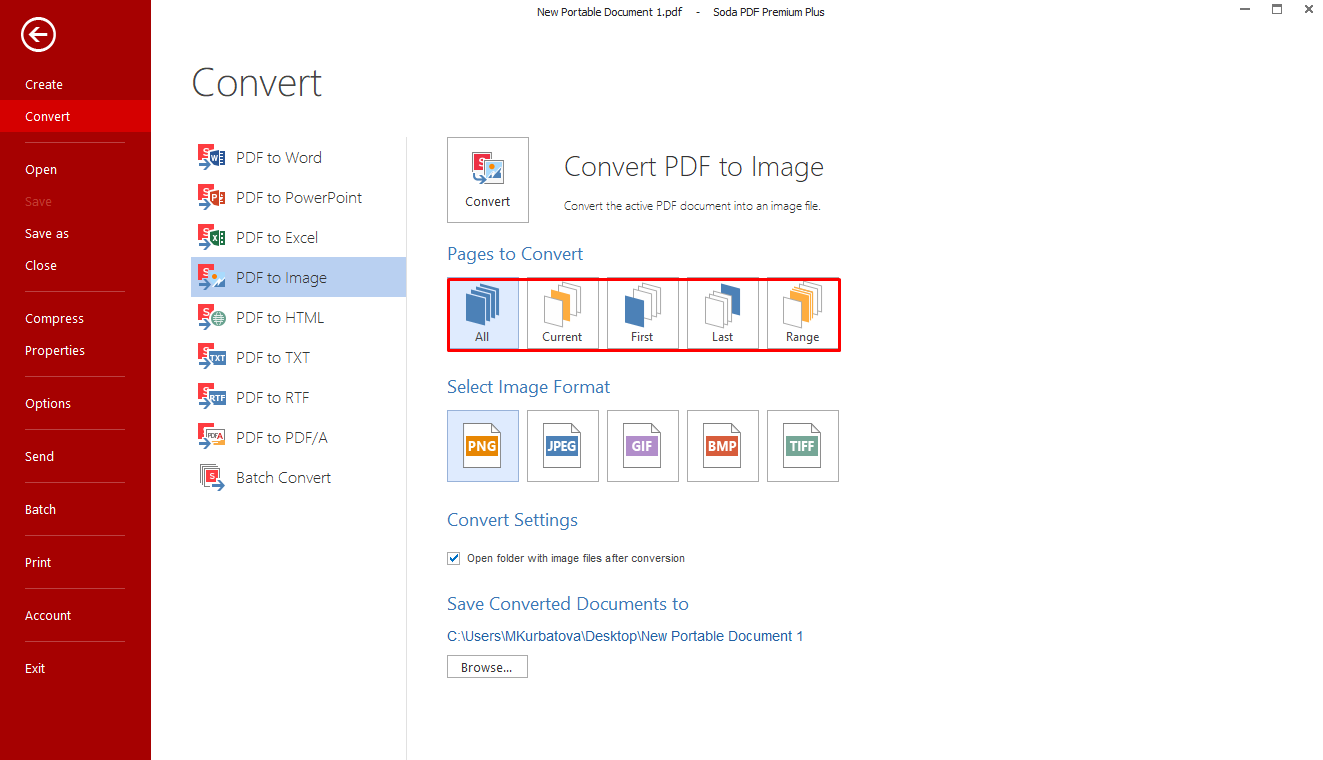Select the Current page option

[x=562, y=314]
